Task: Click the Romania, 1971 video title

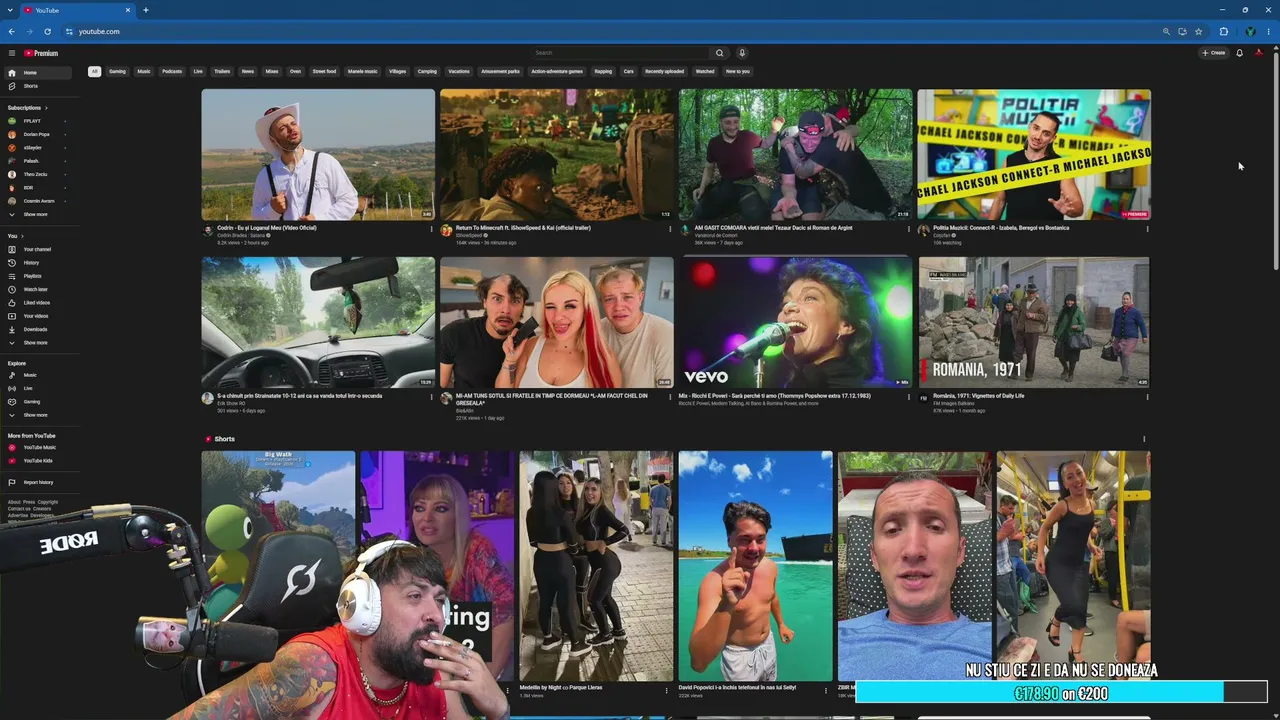Action: (978, 396)
